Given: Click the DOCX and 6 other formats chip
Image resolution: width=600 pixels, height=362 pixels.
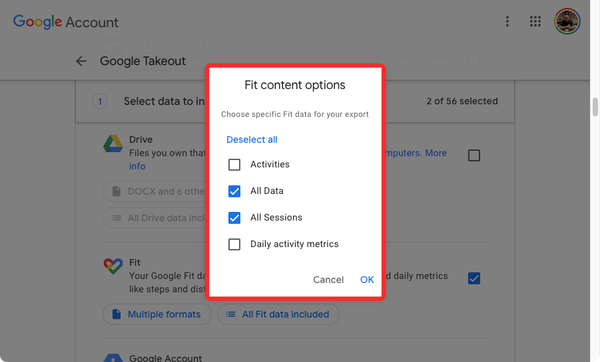Looking at the screenshot, I should click(x=155, y=191).
